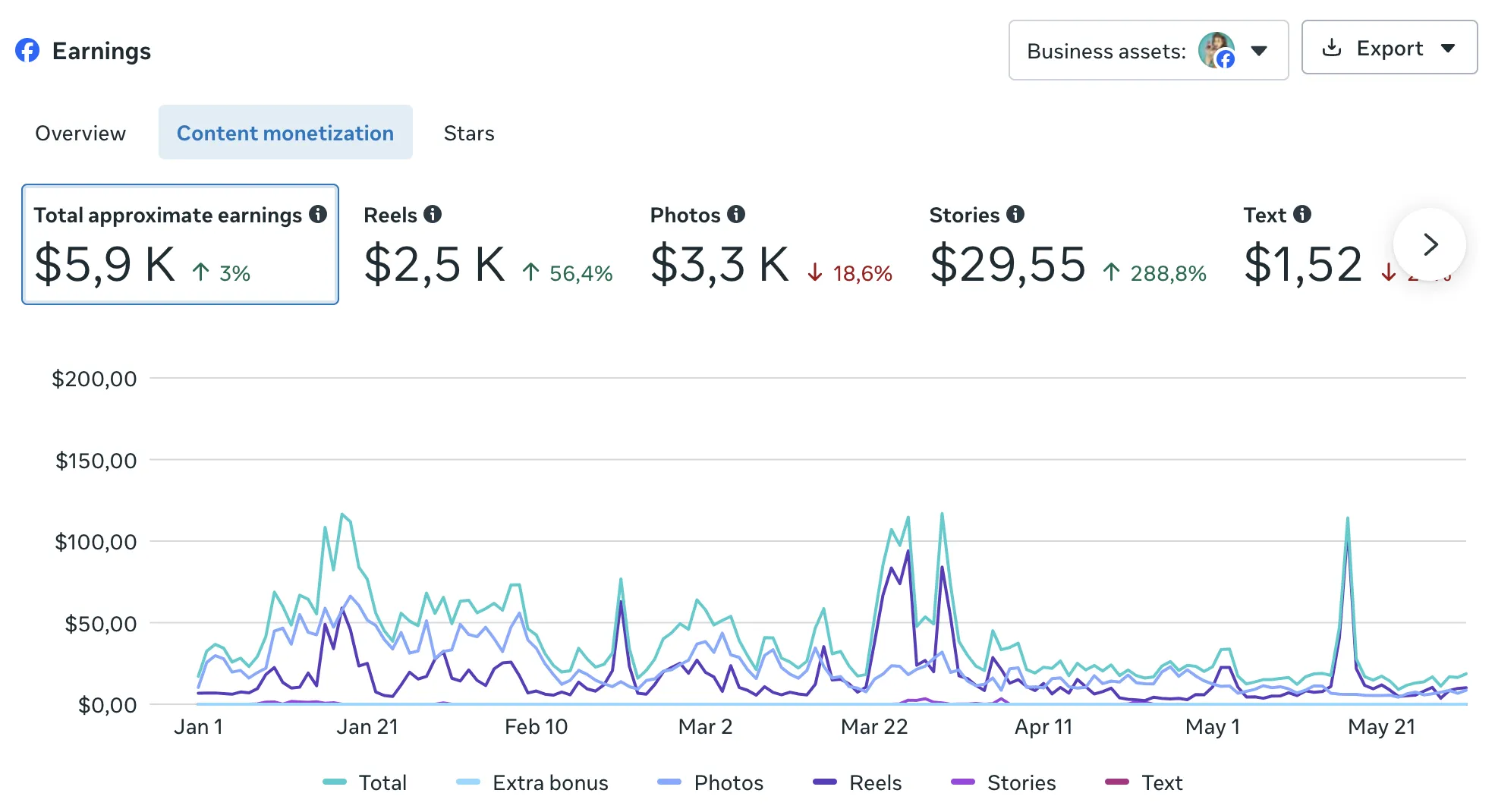Select the Total approximate earnings card

[180, 244]
